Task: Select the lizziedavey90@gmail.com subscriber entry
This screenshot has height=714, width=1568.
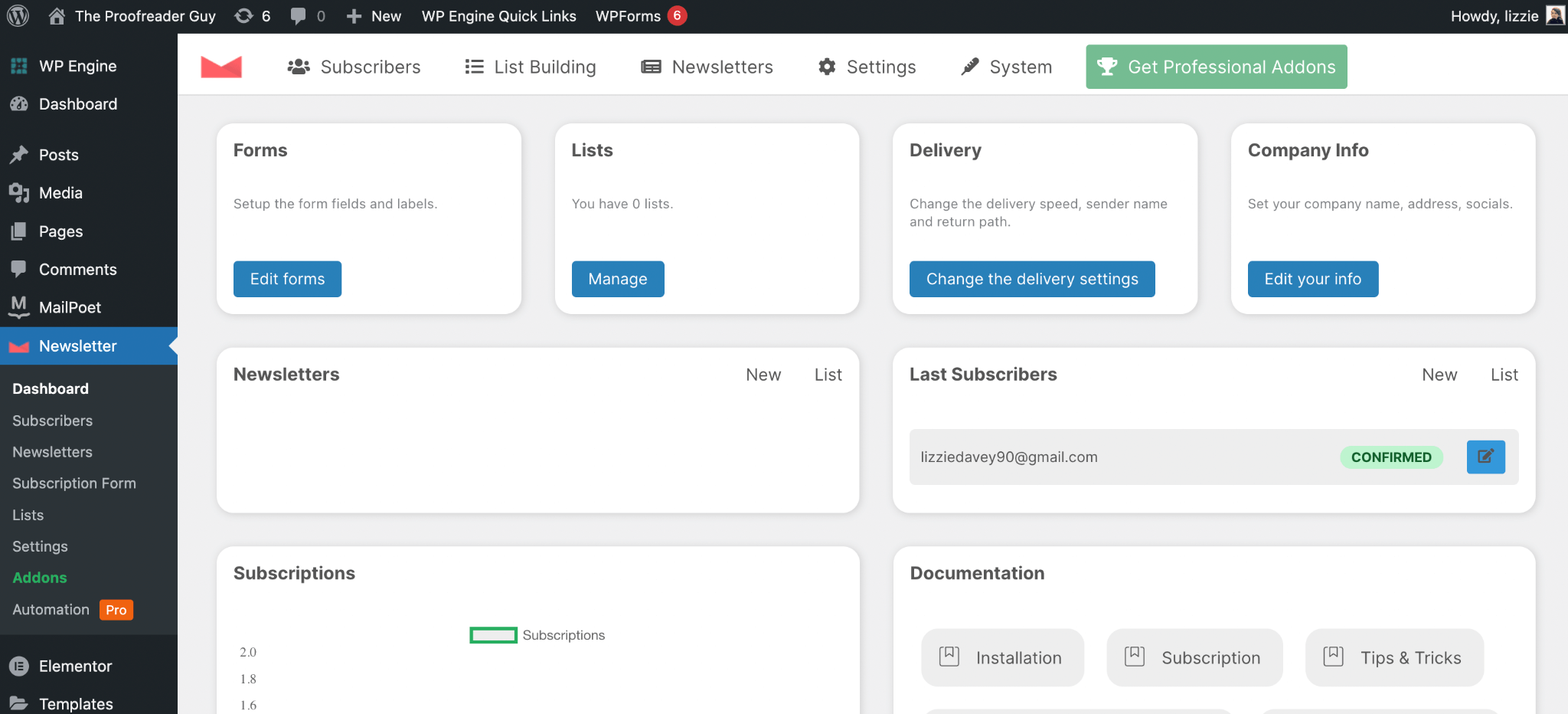Action: [1009, 457]
